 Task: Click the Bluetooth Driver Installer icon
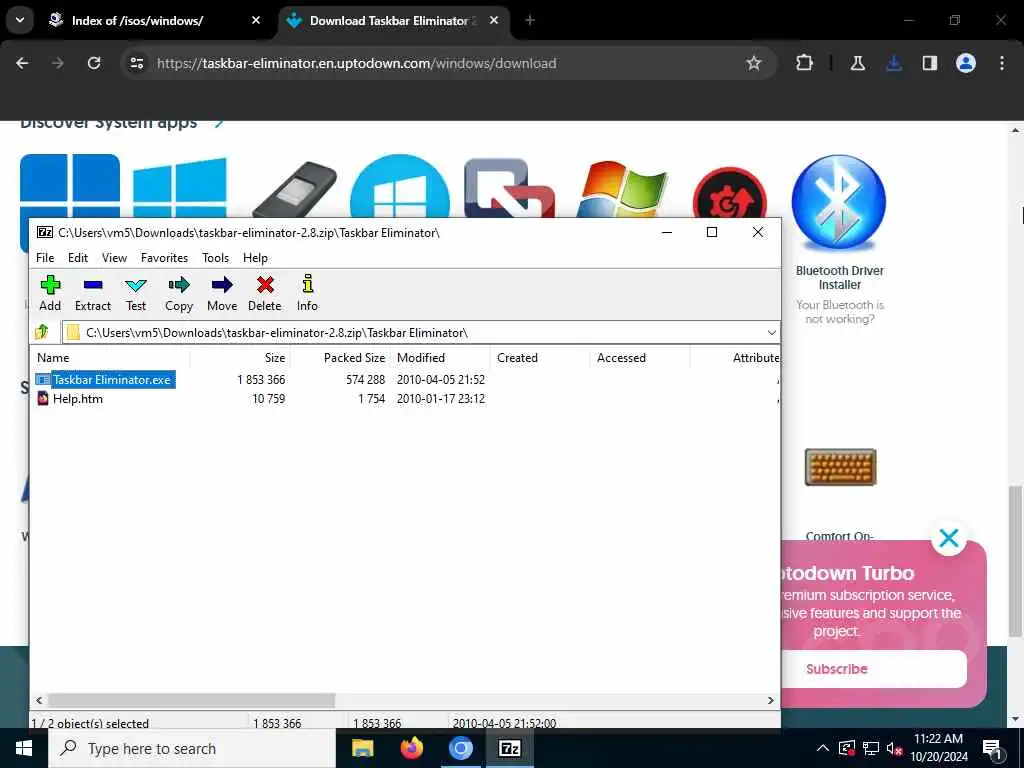(839, 202)
